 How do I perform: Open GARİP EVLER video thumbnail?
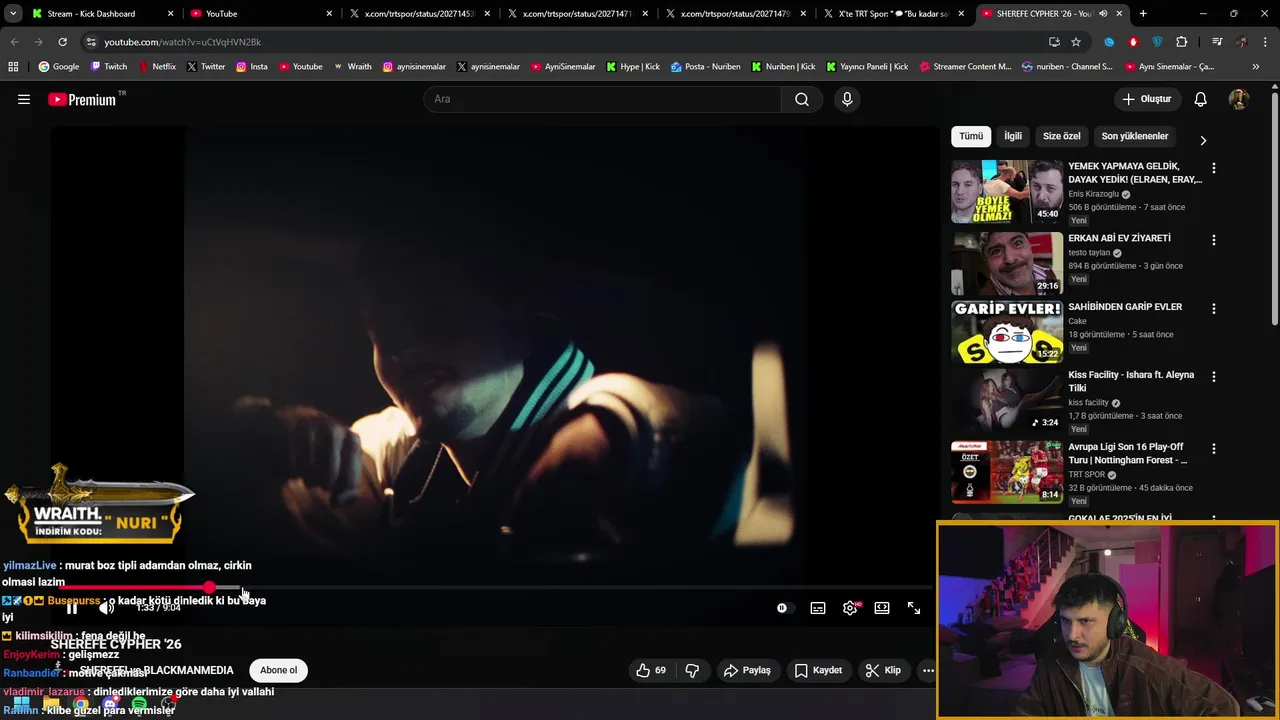[1007, 332]
